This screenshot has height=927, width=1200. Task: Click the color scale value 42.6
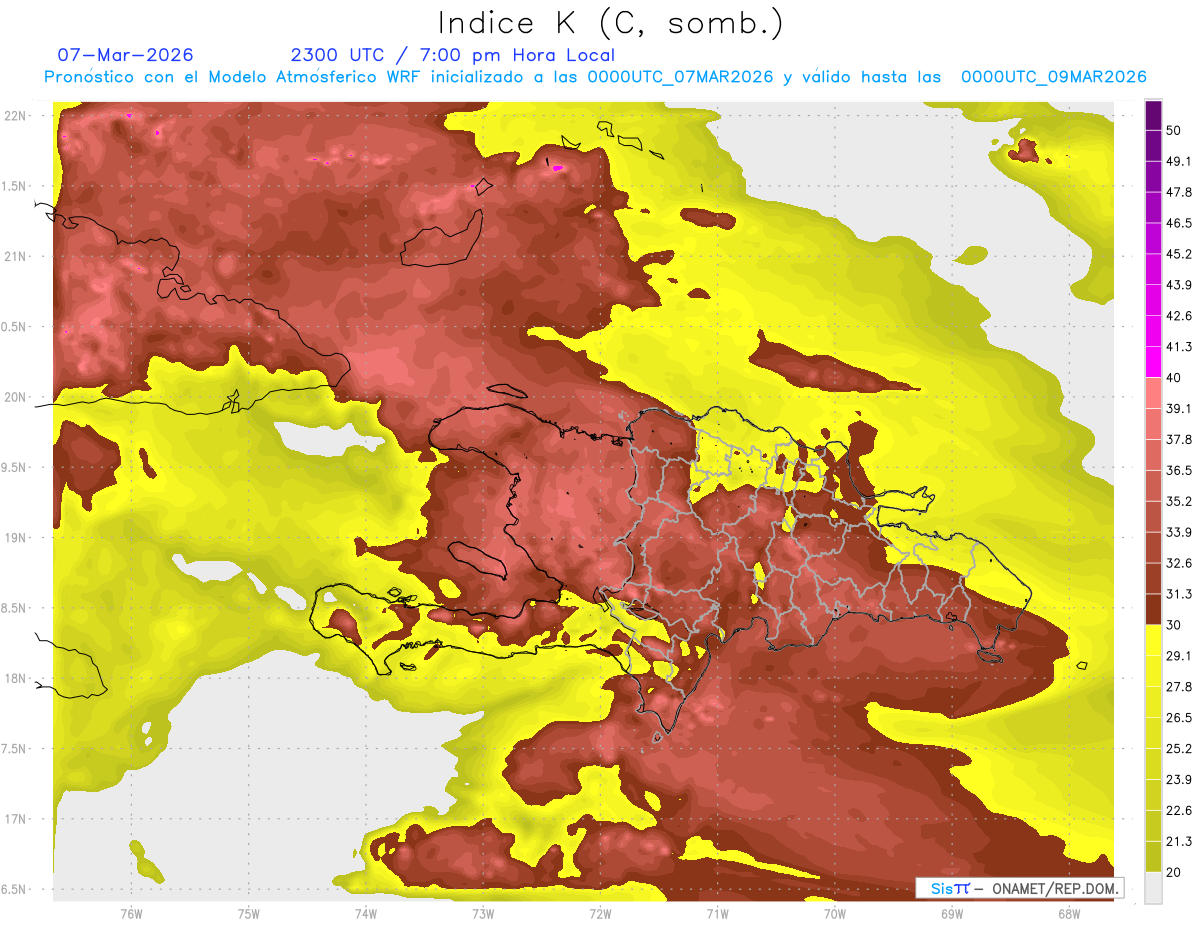pos(1178,316)
